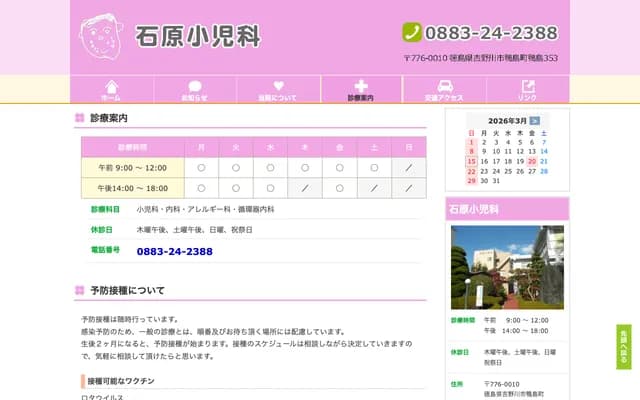Select March 20 in the calendar
The height and width of the screenshot is (400, 640).
[531, 161]
